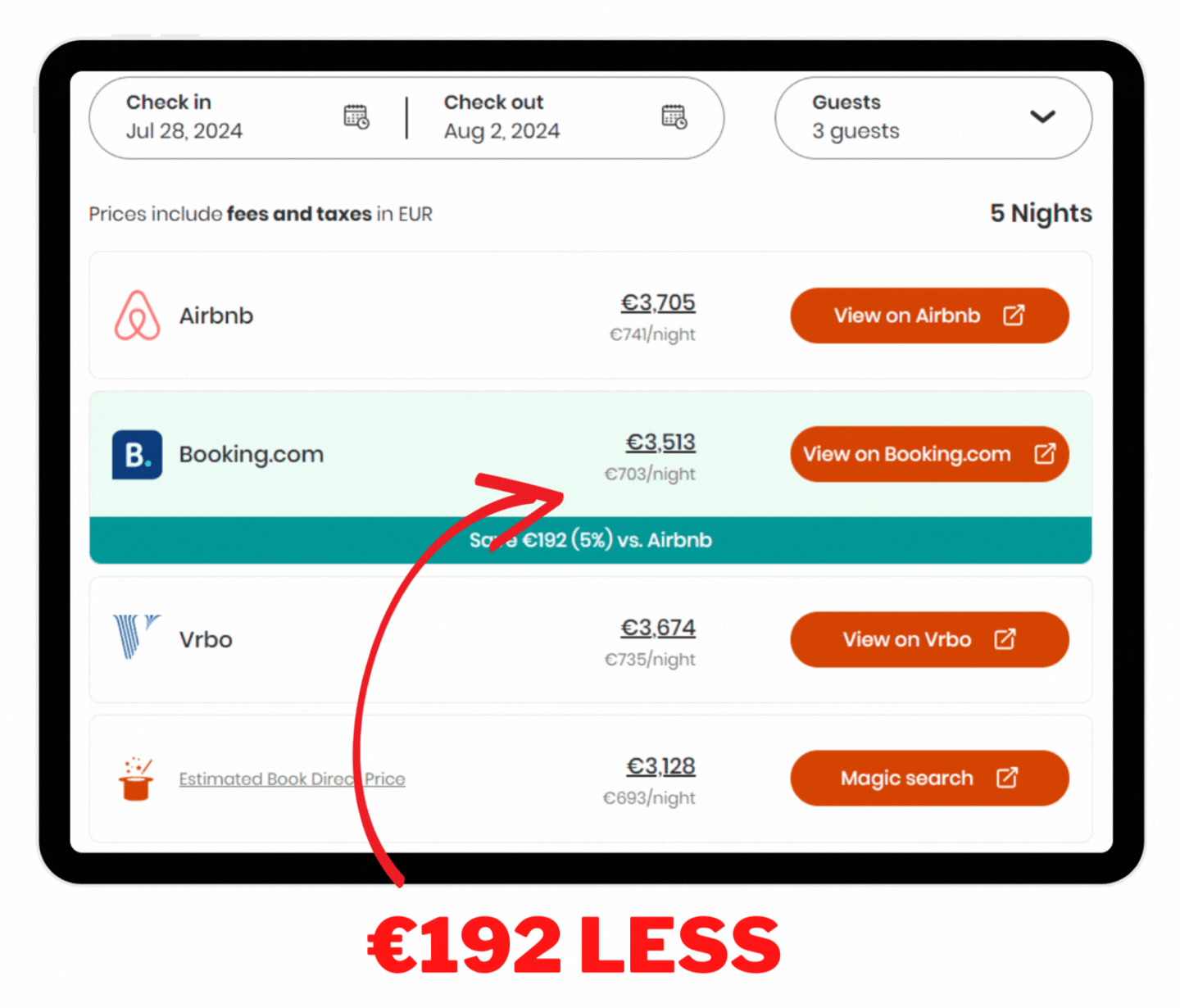Click external link icon on Vrbo button
The image size is (1180, 1008).
tap(1005, 639)
